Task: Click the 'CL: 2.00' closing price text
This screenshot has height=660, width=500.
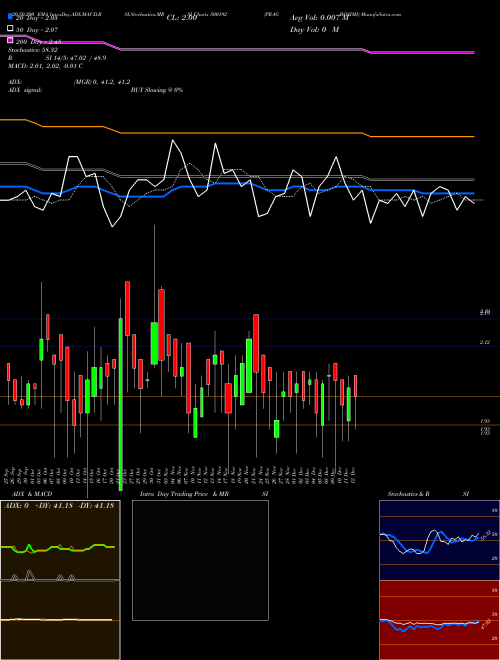Action: pyautogui.click(x=182, y=18)
